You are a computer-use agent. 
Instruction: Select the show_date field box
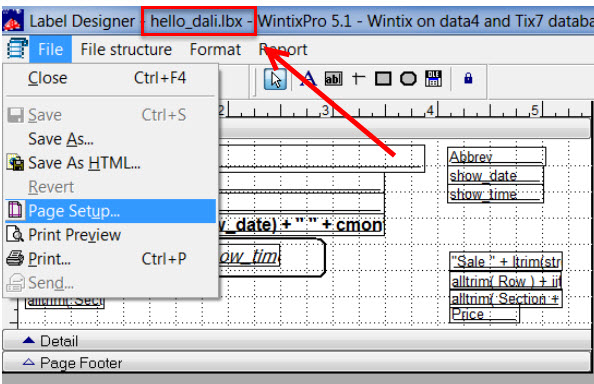pyautogui.click(x=495, y=175)
